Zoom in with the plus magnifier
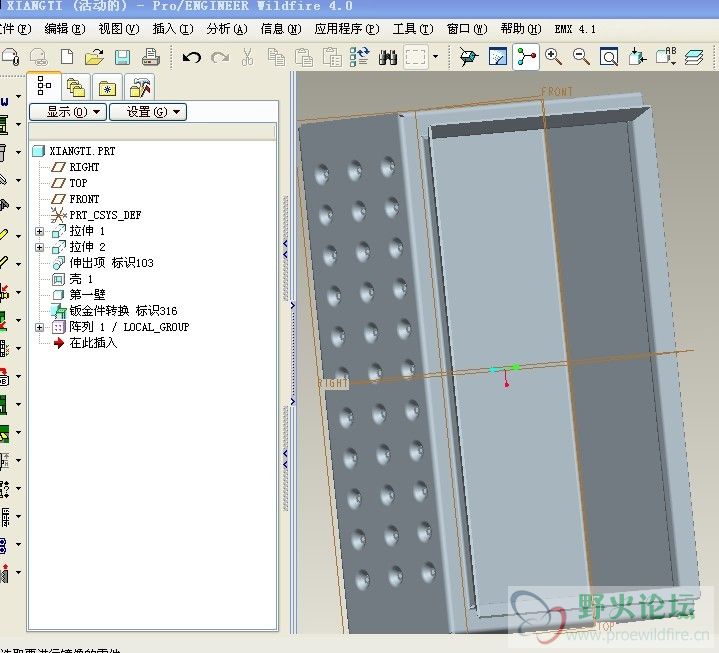This screenshot has height=653, width=719. [x=553, y=57]
